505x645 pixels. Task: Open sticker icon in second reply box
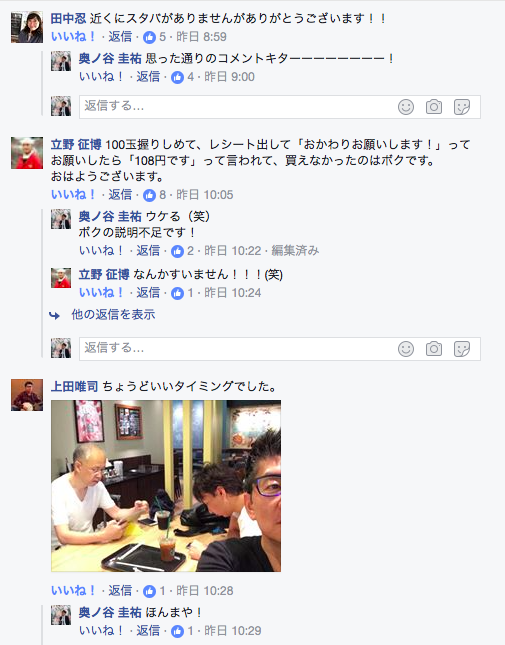point(461,349)
